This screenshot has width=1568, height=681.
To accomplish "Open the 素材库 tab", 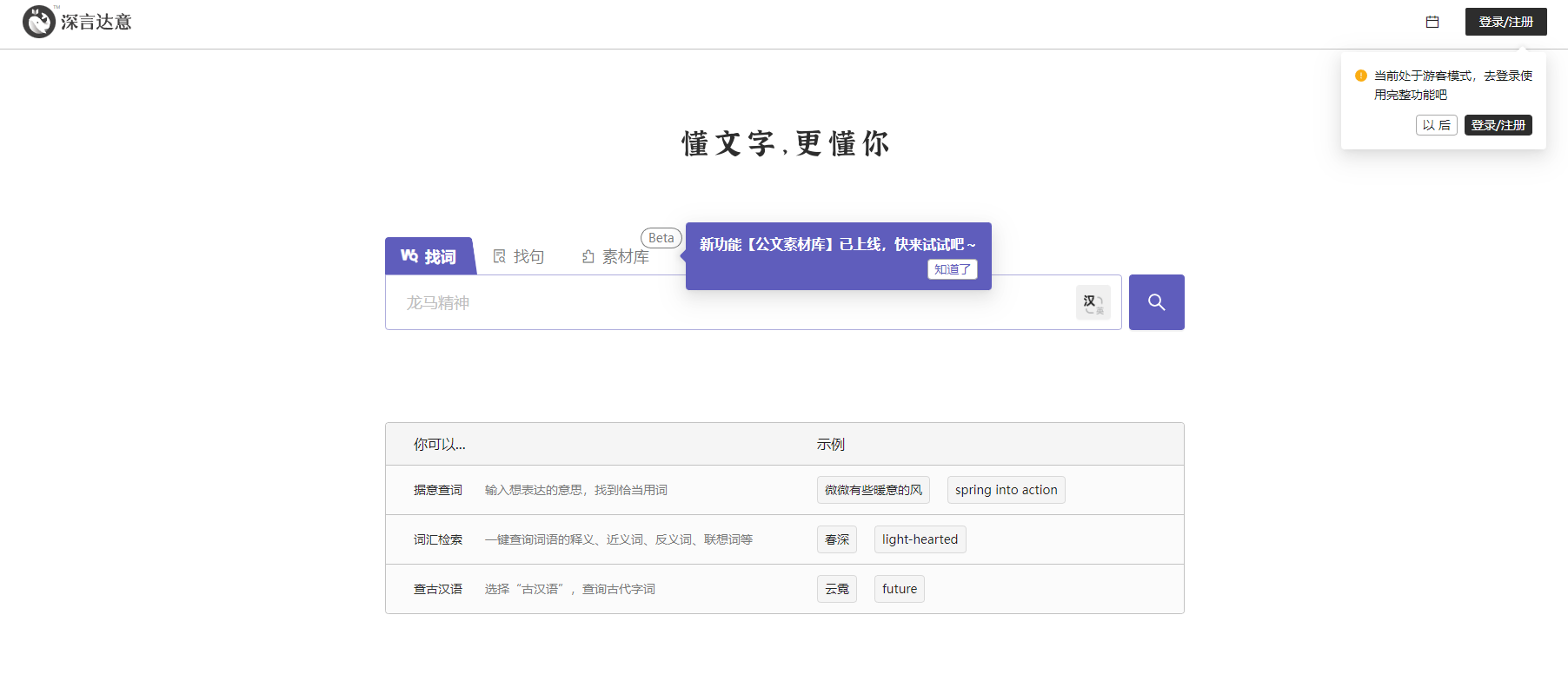I will coord(616,256).
